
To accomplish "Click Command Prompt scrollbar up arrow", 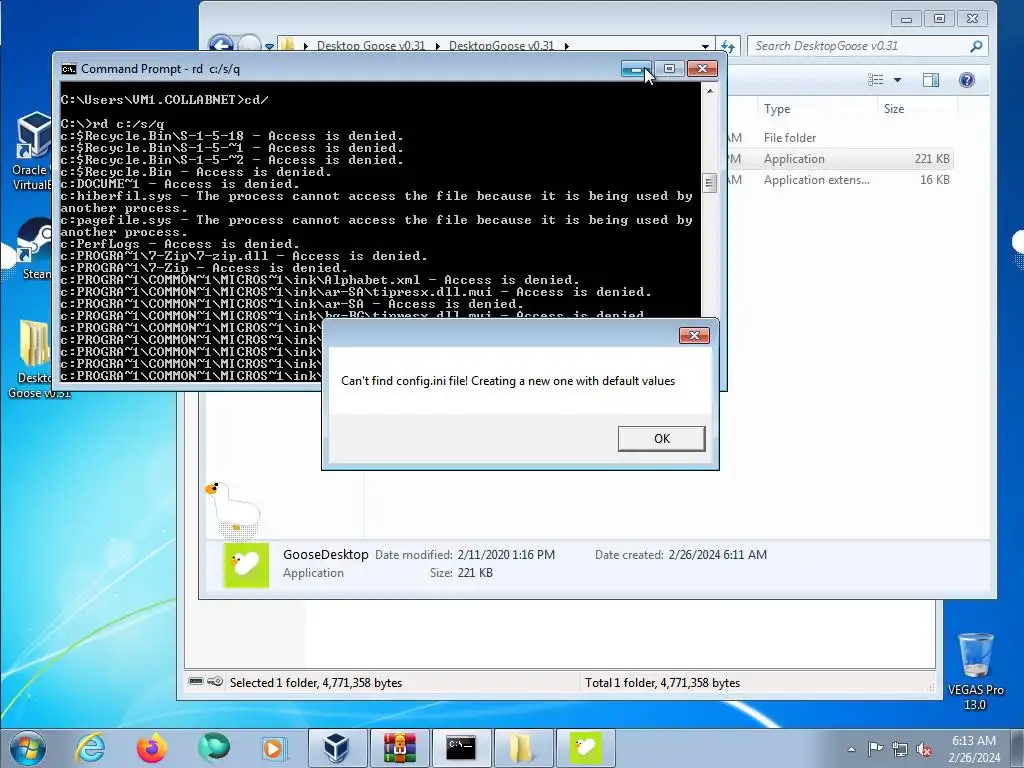I will click(709, 91).
